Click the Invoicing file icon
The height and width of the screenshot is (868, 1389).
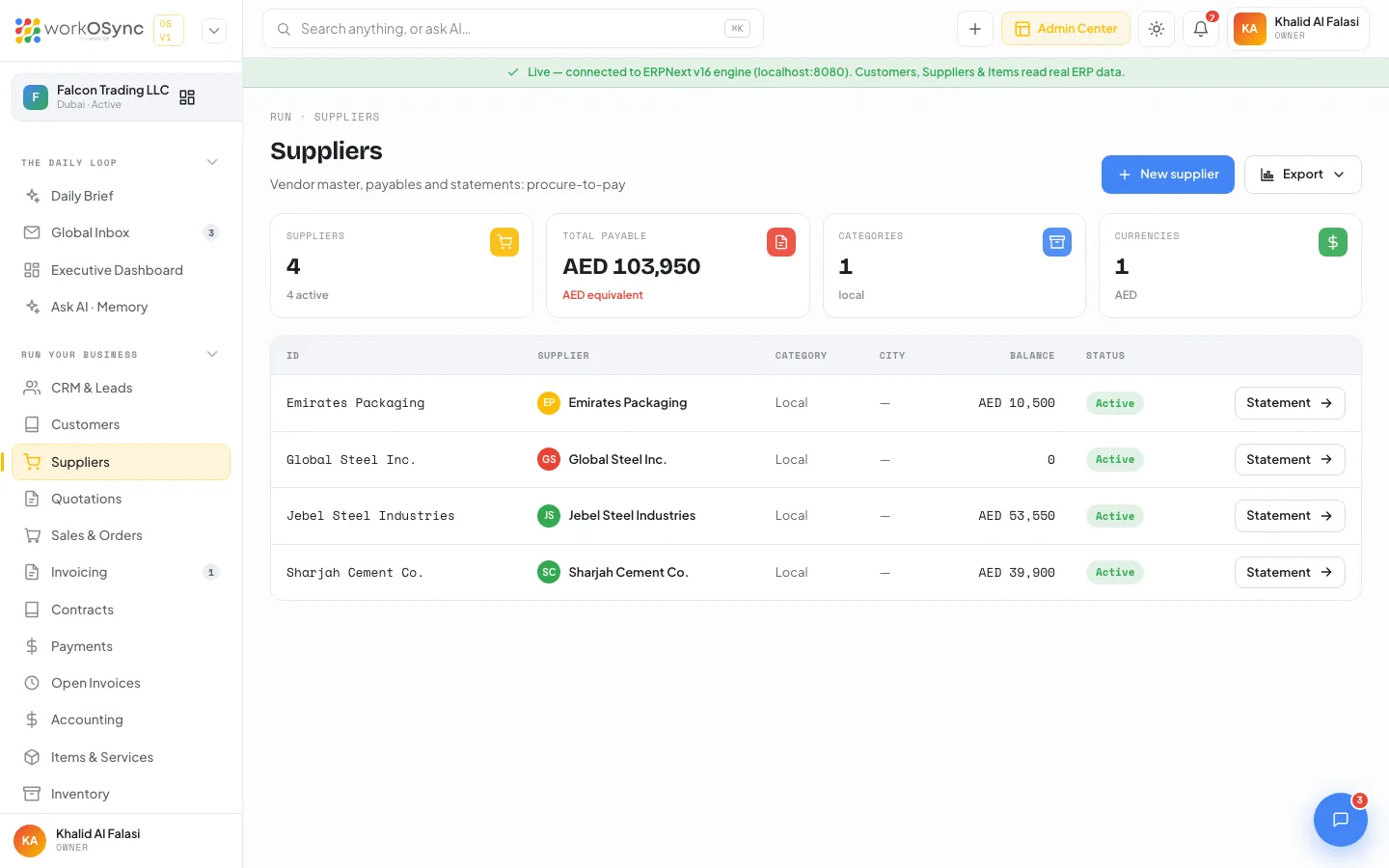point(32,572)
